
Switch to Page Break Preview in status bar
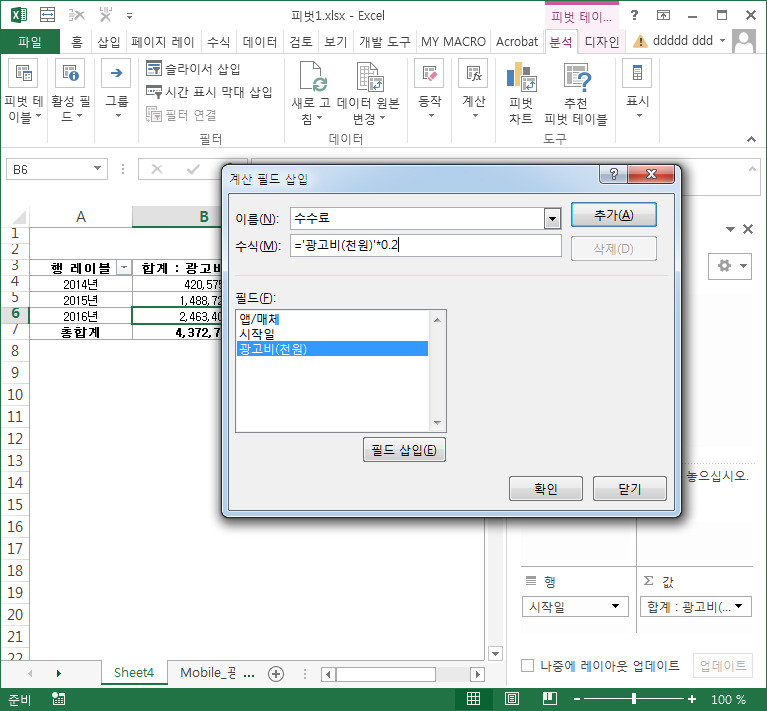coord(550,699)
